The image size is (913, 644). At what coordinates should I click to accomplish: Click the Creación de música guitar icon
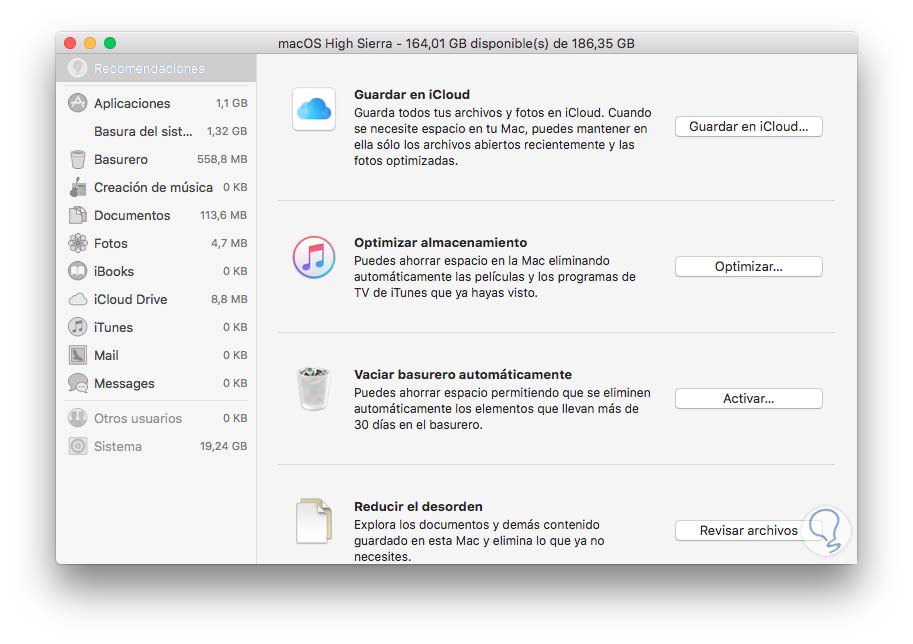(77, 187)
